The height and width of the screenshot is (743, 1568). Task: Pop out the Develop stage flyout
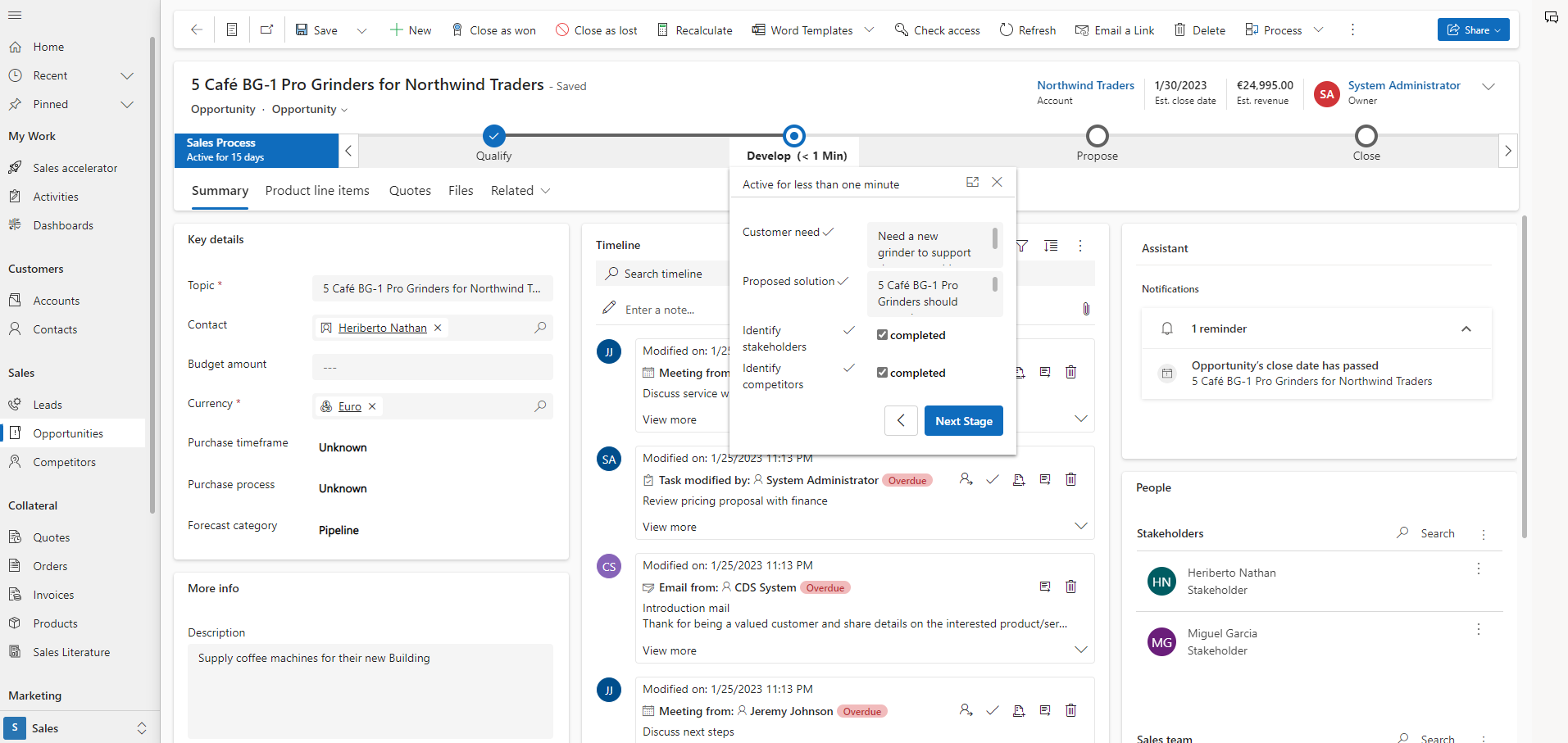pos(972,183)
